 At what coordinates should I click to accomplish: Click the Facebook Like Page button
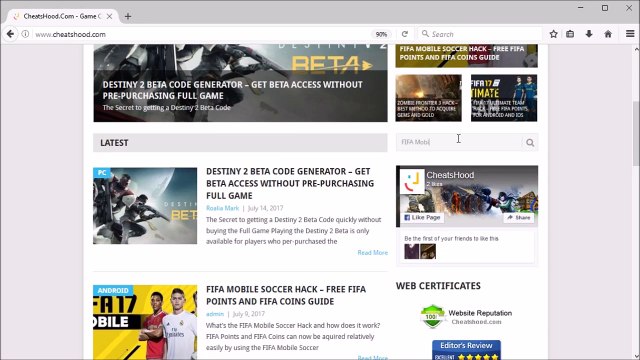(422, 218)
